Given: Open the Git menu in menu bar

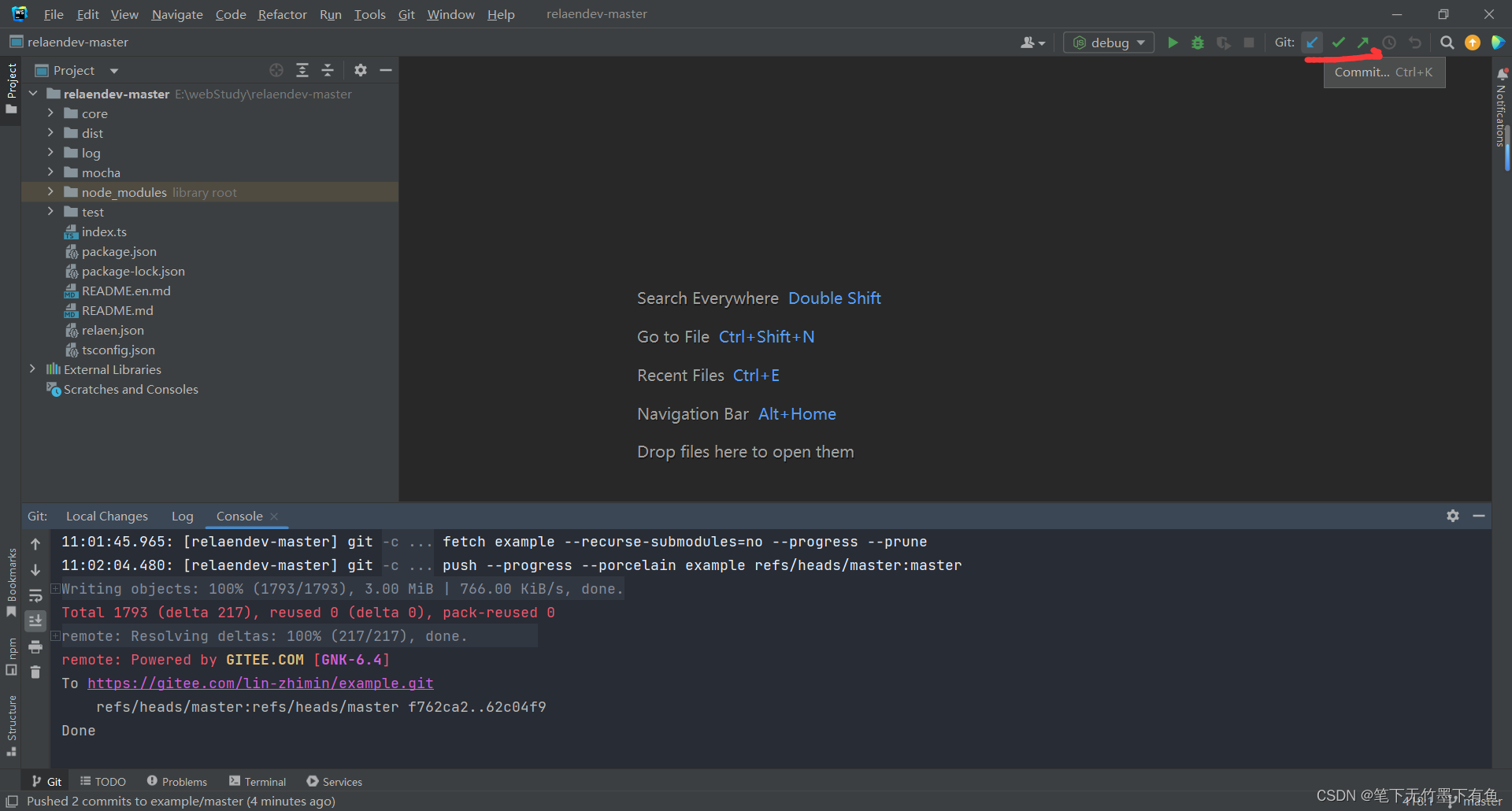Looking at the screenshot, I should coord(406,14).
